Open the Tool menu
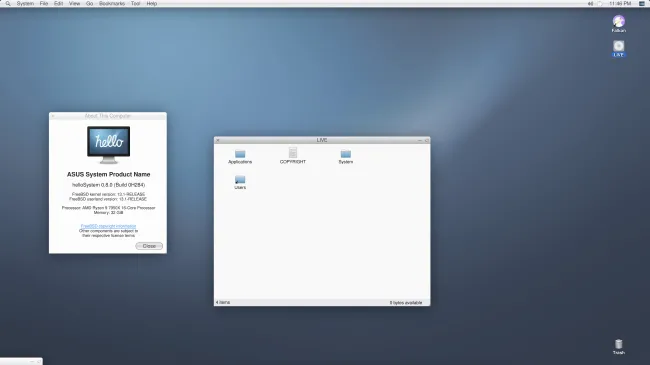Viewport: 650px width, 365px height. [136, 3]
